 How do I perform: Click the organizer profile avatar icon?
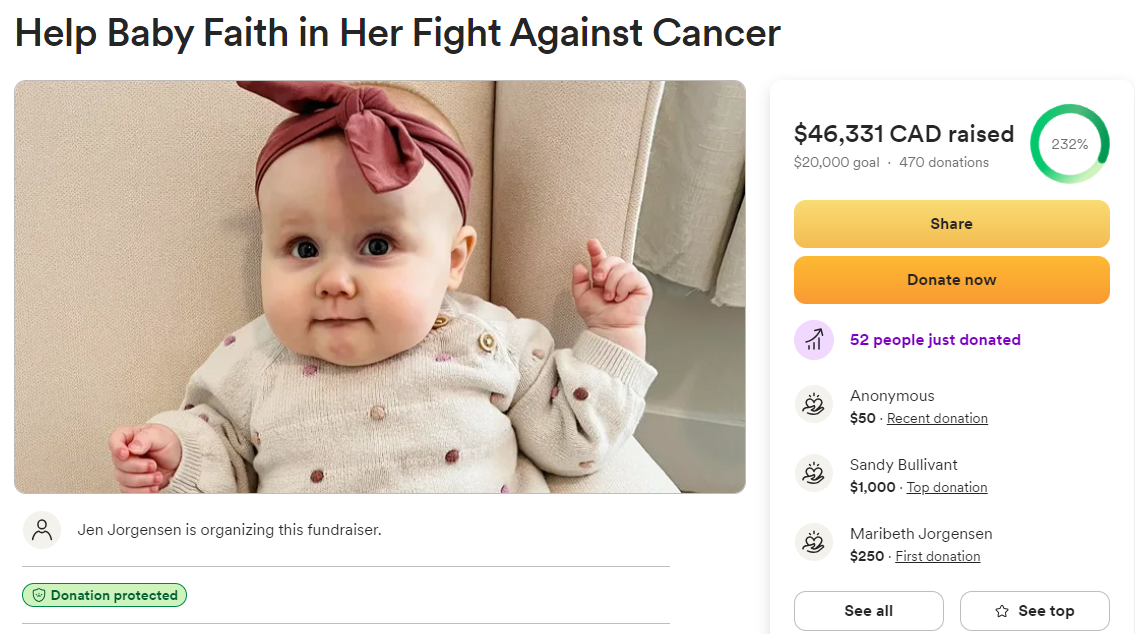(42, 530)
